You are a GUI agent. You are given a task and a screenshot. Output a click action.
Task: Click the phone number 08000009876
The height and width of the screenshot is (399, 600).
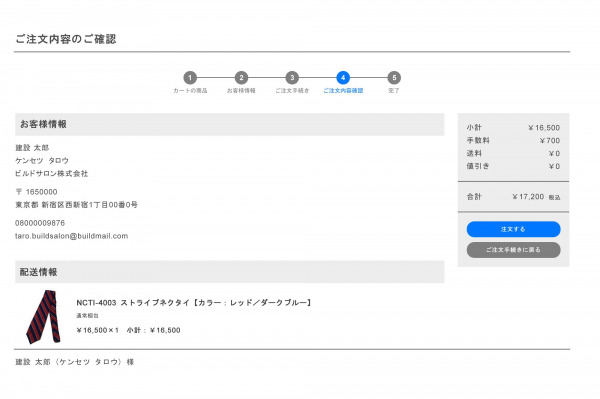pyautogui.click(x=40, y=223)
